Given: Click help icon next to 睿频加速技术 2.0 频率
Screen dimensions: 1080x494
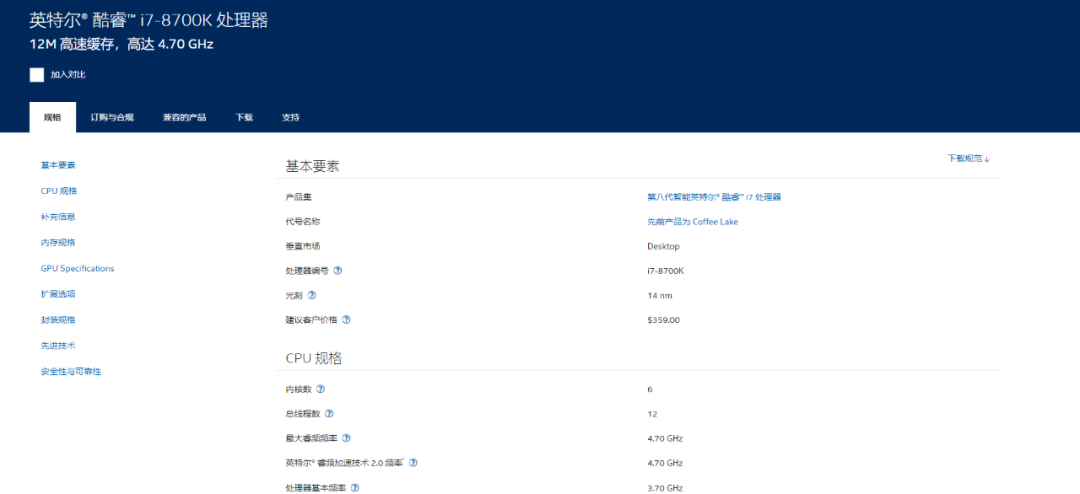Looking at the screenshot, I should tap(413, 463).
